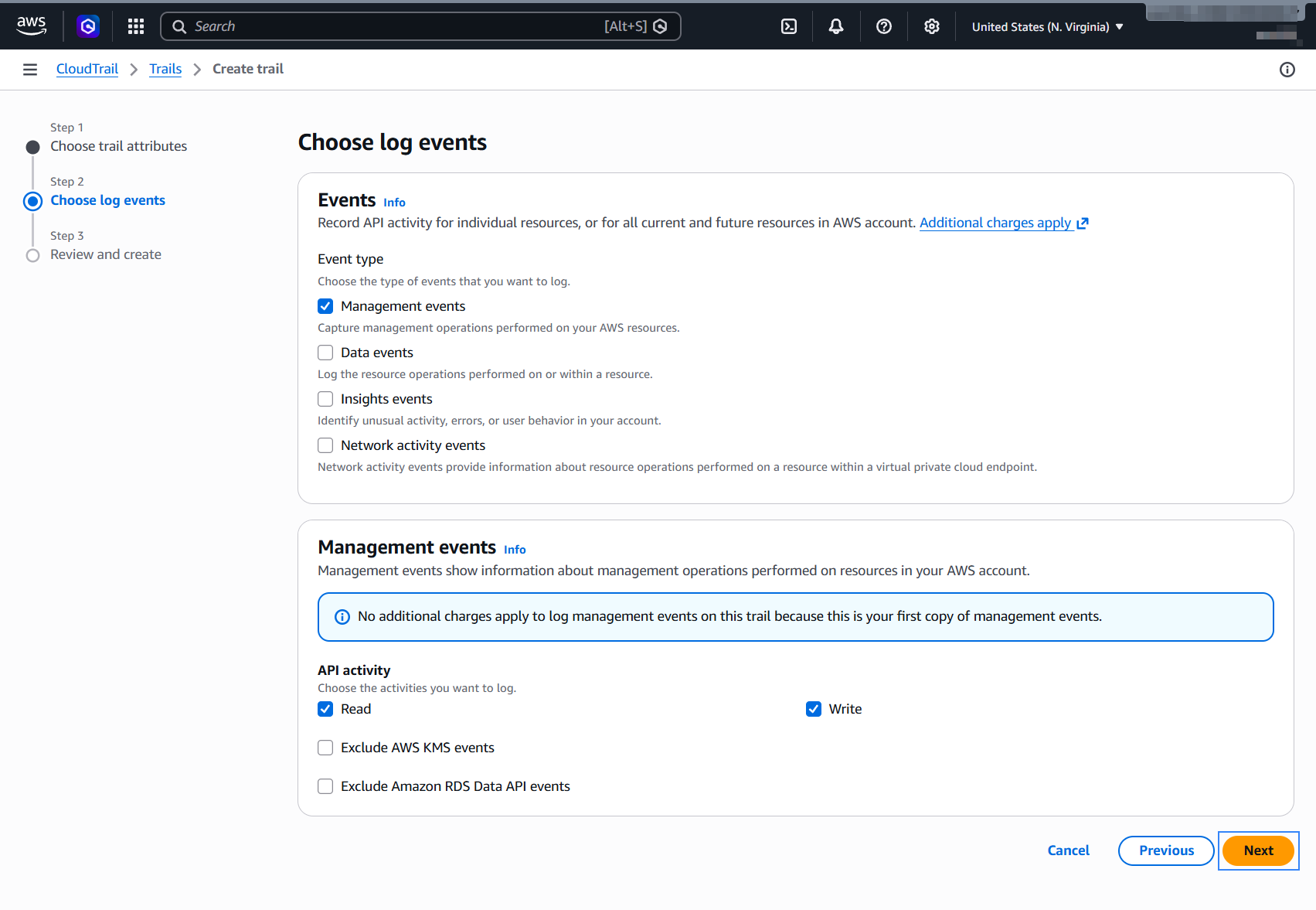Image resolution: width=1316 pixels, height=910 pixels.
Task: Click the Event type label
Action: 350,259
